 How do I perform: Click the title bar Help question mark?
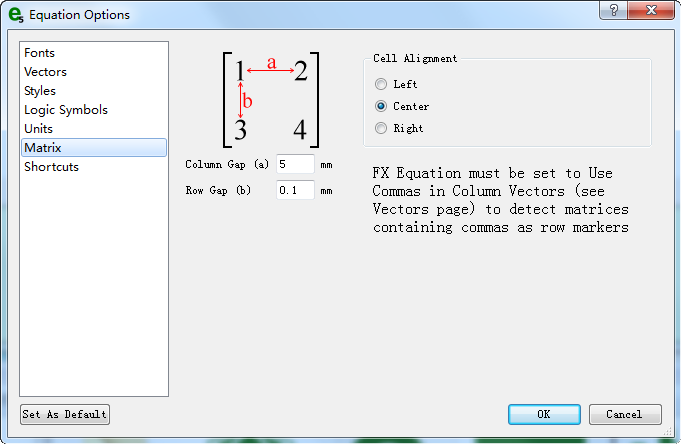613,11
